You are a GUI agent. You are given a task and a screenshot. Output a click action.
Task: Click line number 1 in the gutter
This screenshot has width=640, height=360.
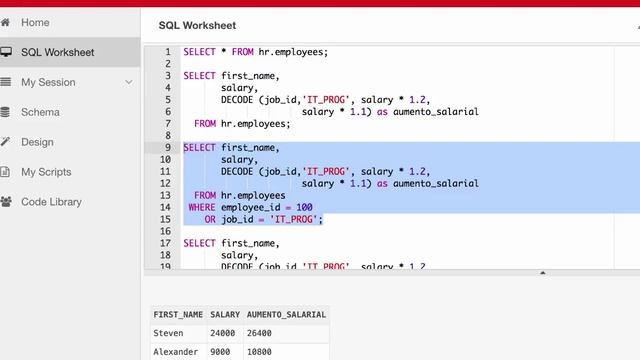click(x=168, y=52)
